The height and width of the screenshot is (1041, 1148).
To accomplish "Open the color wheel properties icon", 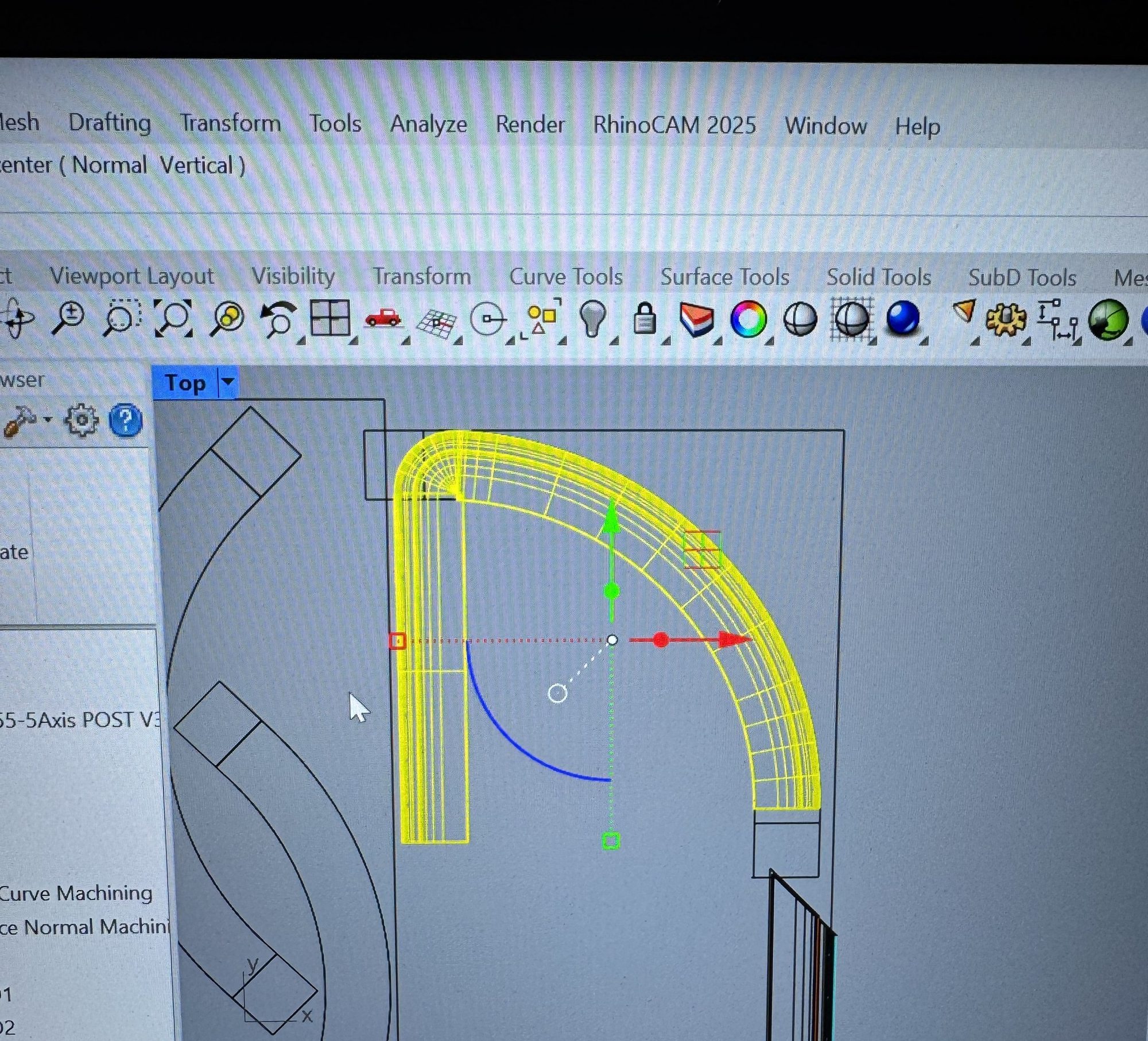I will coord(748,319).
